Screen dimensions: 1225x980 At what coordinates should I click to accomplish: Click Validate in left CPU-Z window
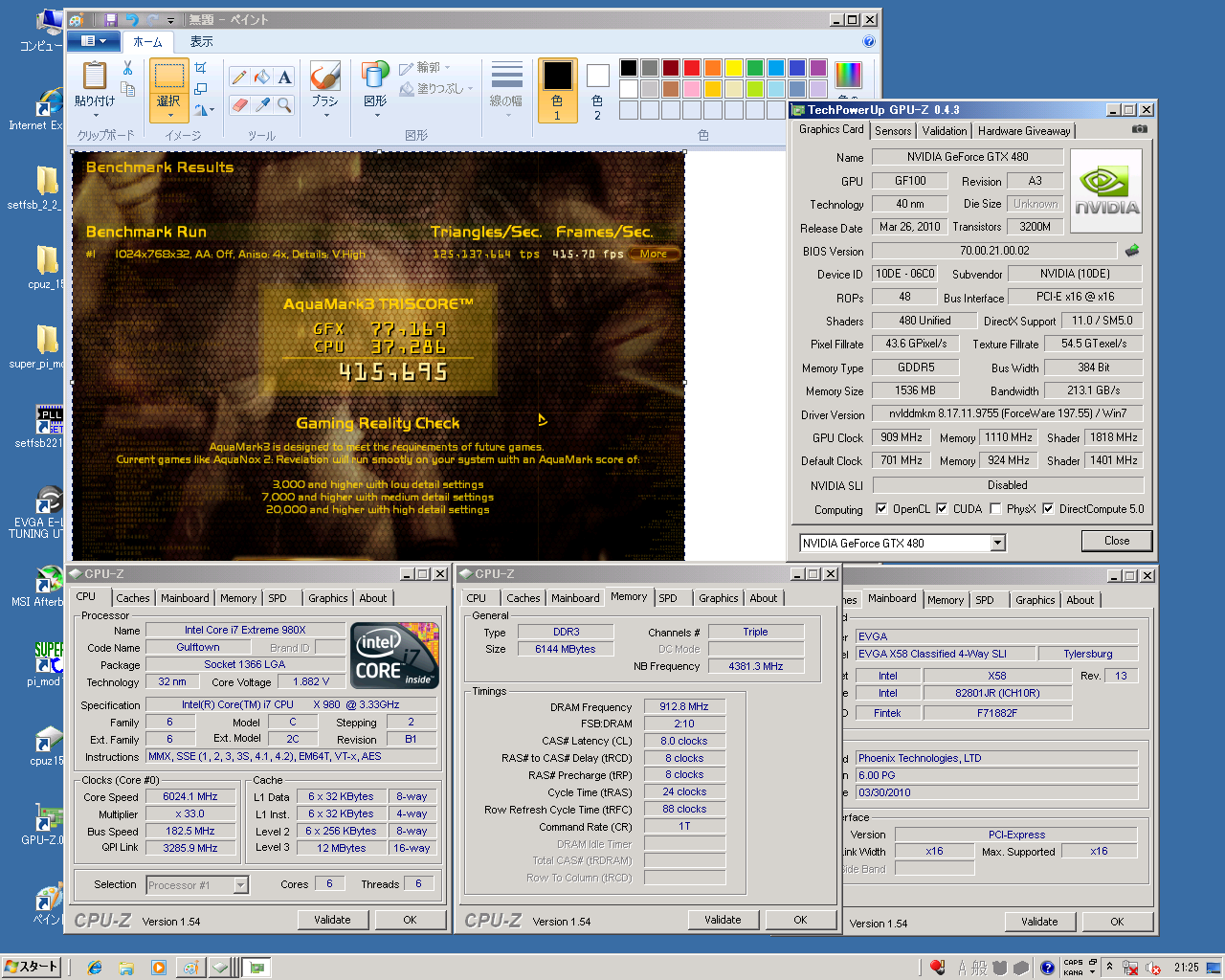click(332, 920)
